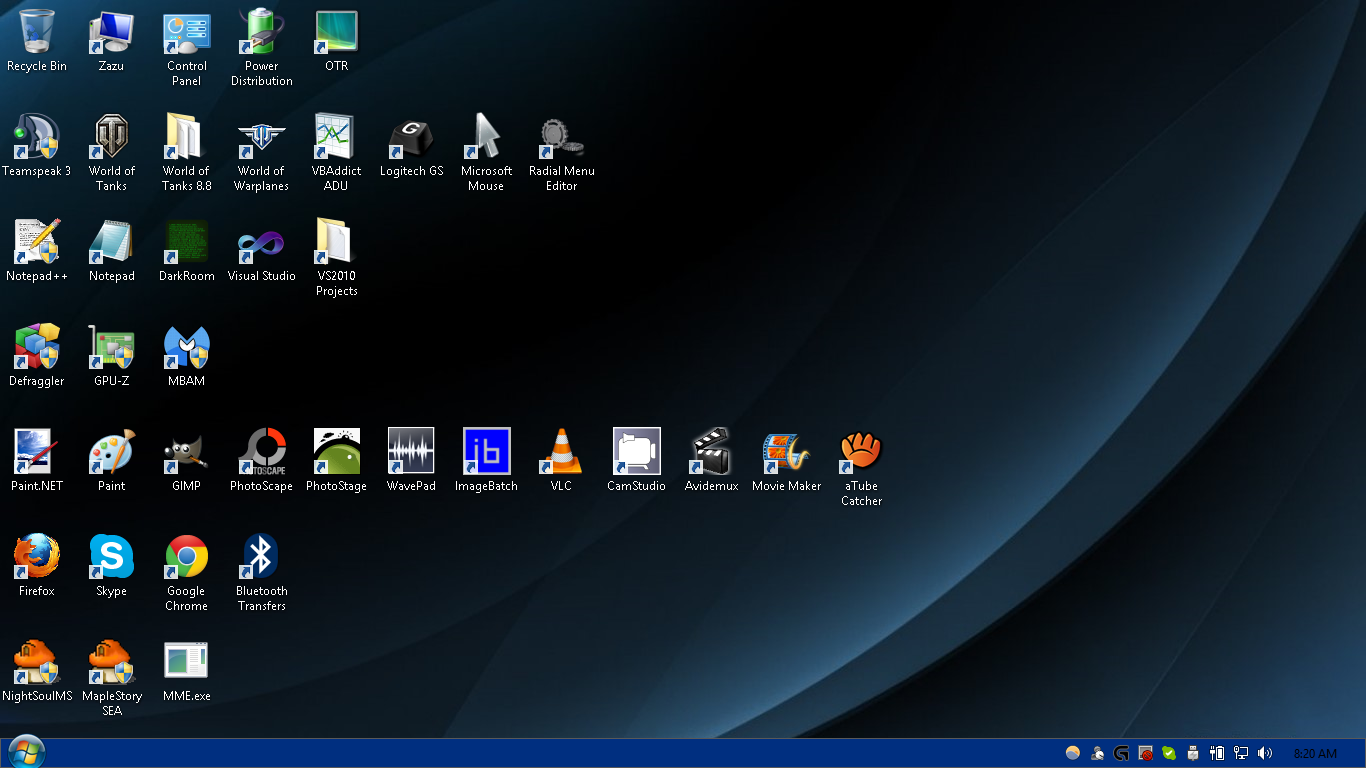Open the Defraggler shortcut
Viewport: 1366px width, 768px height.
[37, 347]
